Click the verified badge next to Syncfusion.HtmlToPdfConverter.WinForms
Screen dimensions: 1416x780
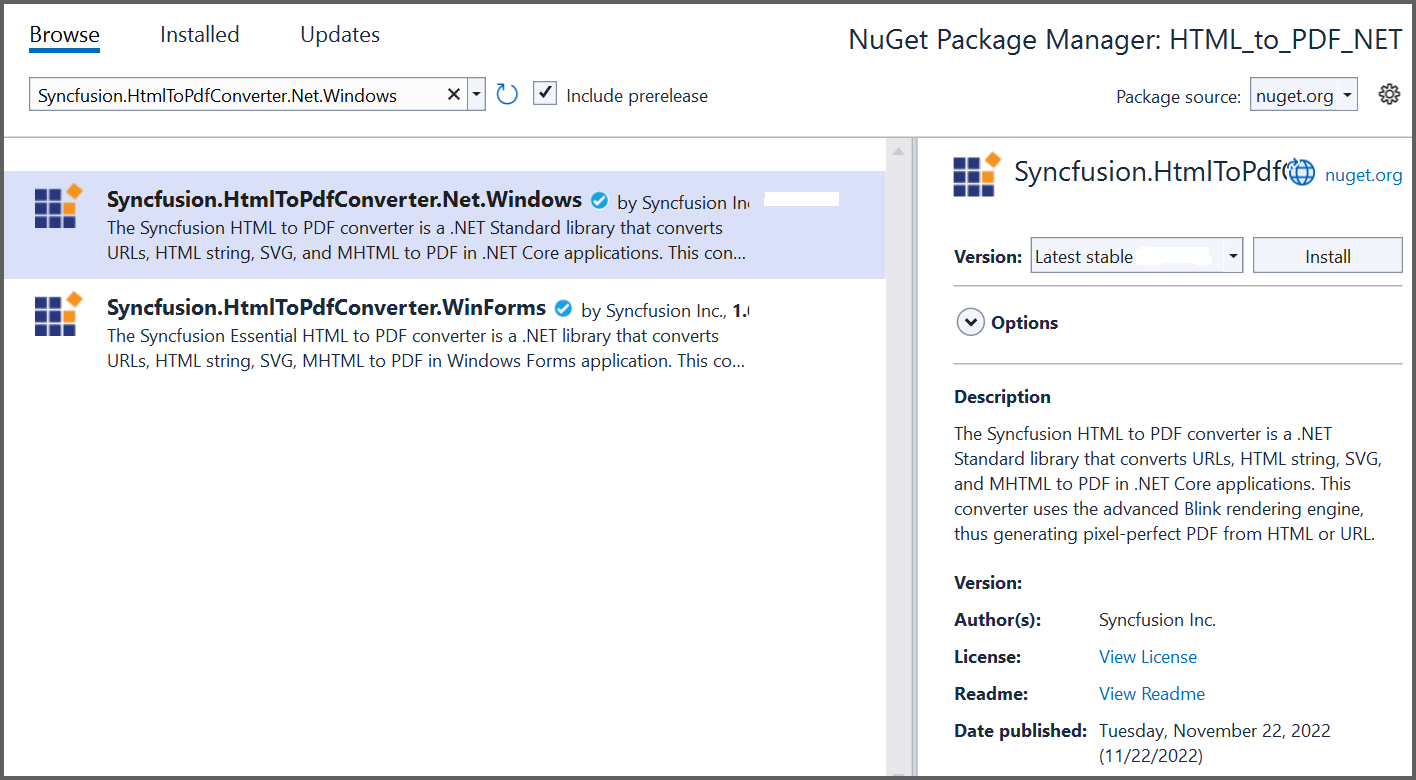[x=563, y=308]
